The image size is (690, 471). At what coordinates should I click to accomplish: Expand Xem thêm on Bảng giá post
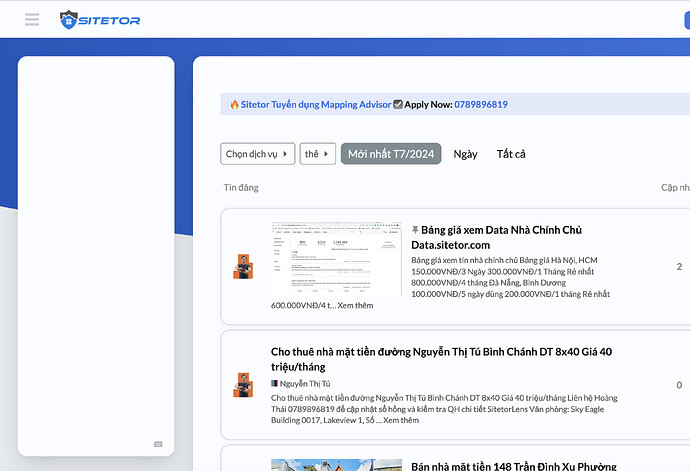(x=355, y=305)
